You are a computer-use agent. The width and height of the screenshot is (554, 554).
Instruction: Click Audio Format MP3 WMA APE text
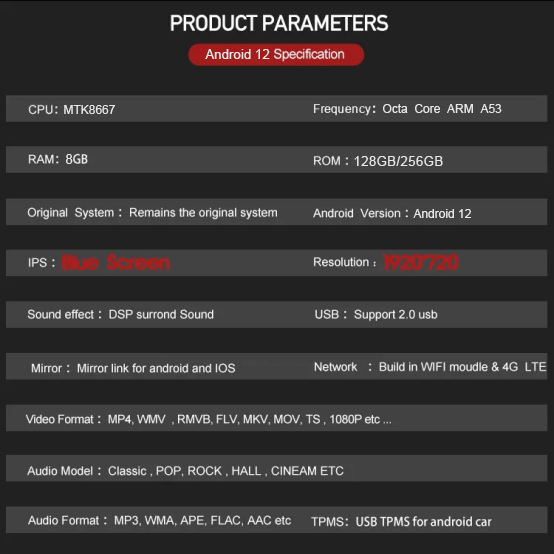159,520
